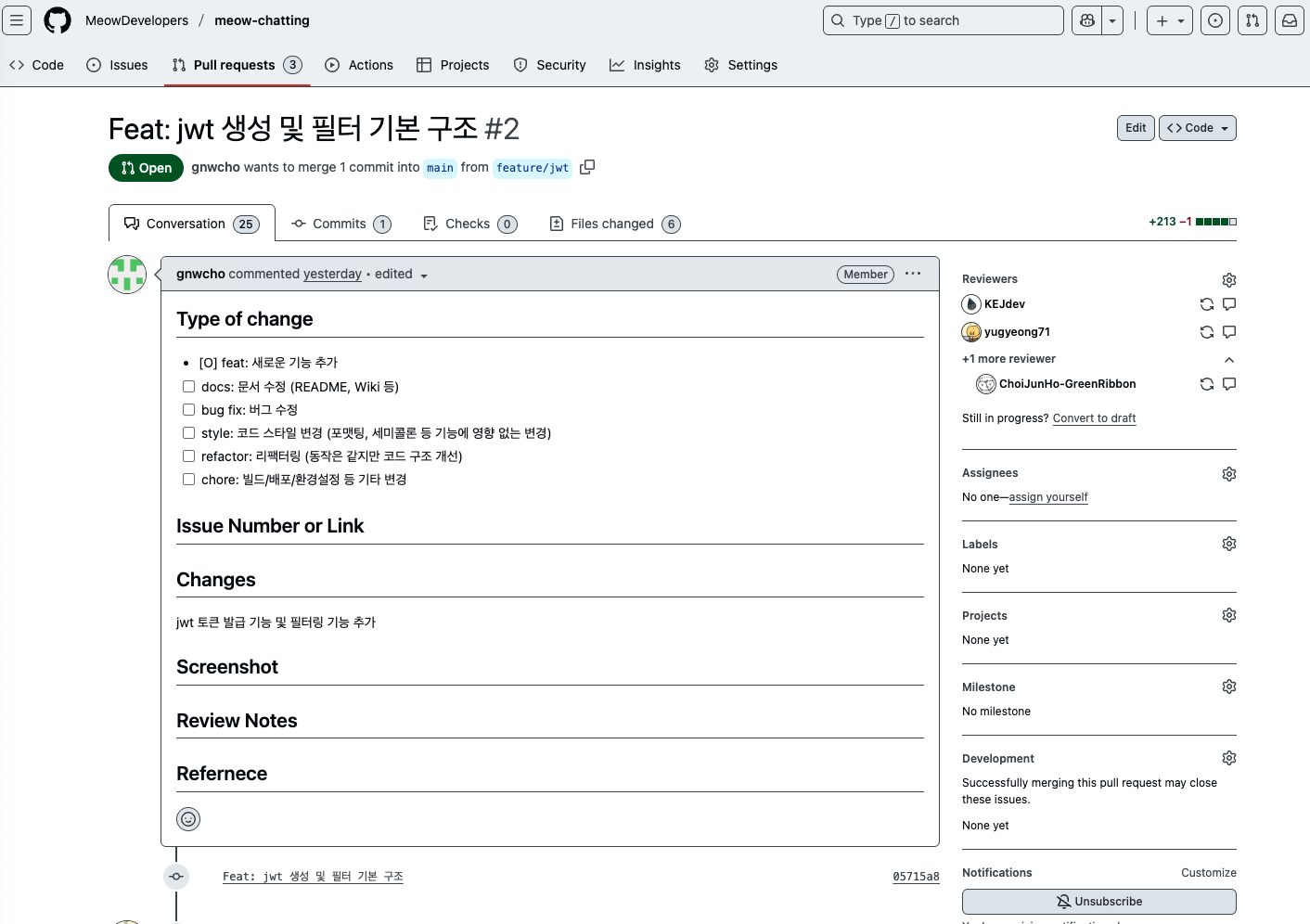
Task: Open Labels settings via its gear icon
Action: tap(1228, 543)
